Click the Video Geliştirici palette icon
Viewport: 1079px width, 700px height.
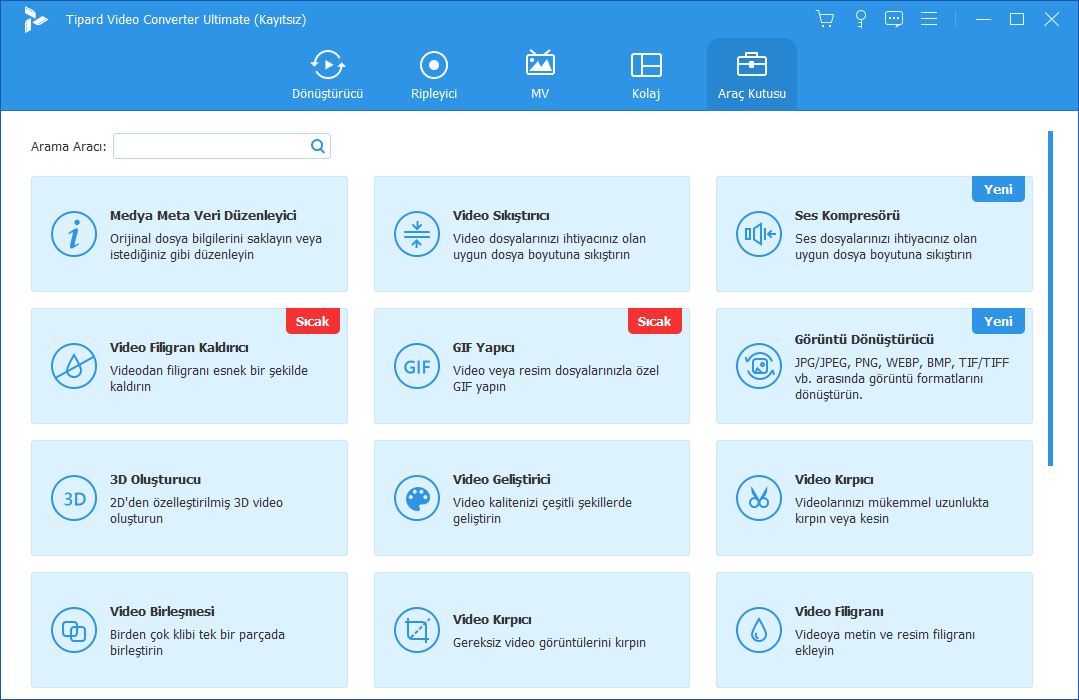coord(416,498)
